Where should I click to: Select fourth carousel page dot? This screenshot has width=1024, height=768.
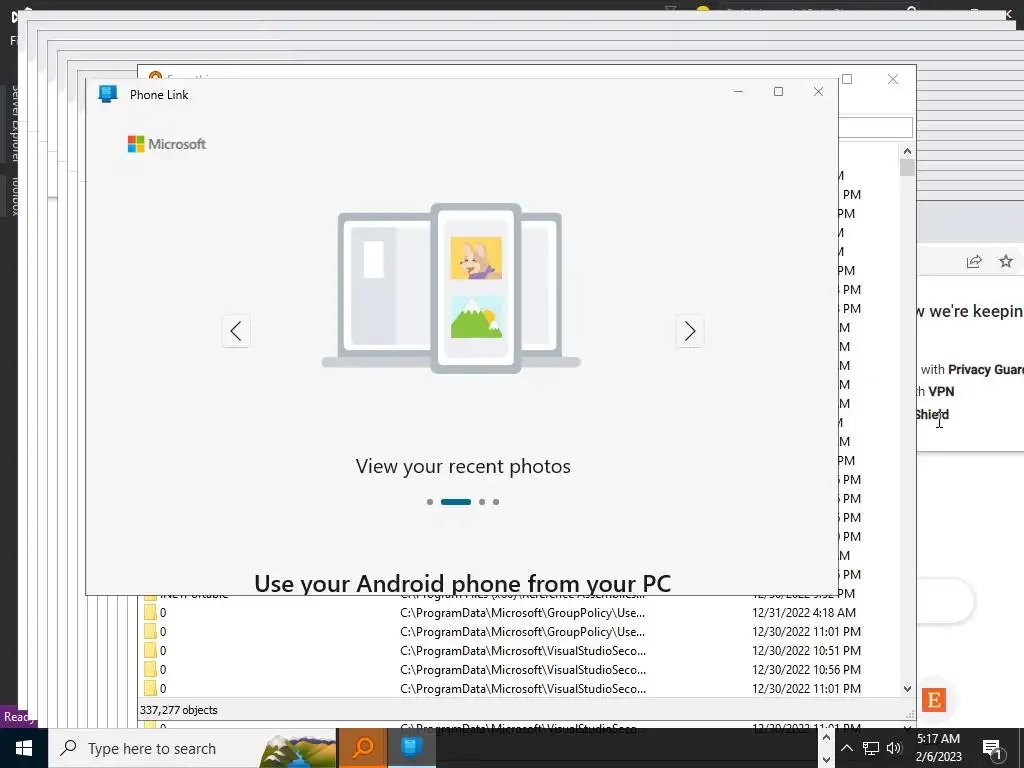pyautogui.click(x=496, y=502)
